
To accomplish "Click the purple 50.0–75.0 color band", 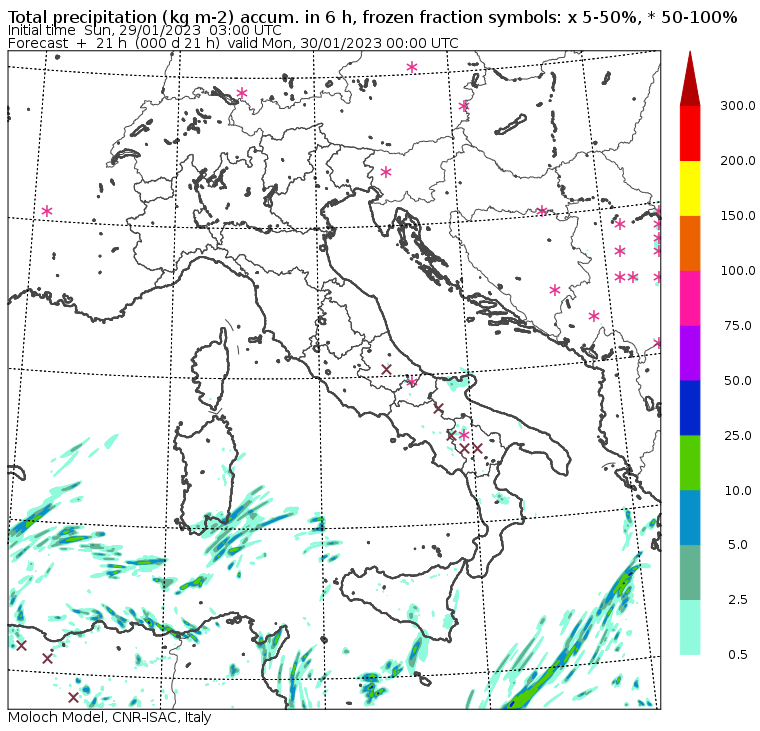I will point(690,353).
